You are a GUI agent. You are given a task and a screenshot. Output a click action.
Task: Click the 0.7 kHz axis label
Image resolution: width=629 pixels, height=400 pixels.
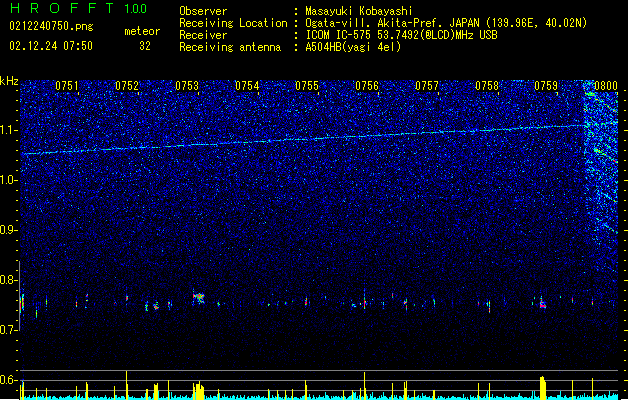[9, 330]
